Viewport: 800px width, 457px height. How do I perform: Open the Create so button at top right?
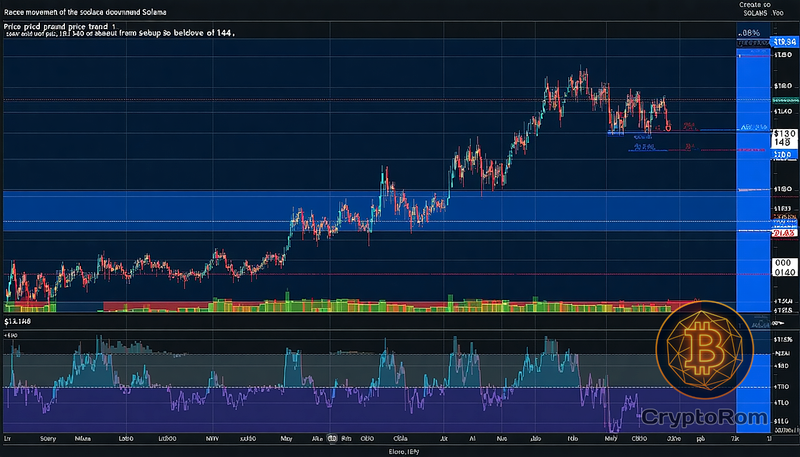pos(756,6)
